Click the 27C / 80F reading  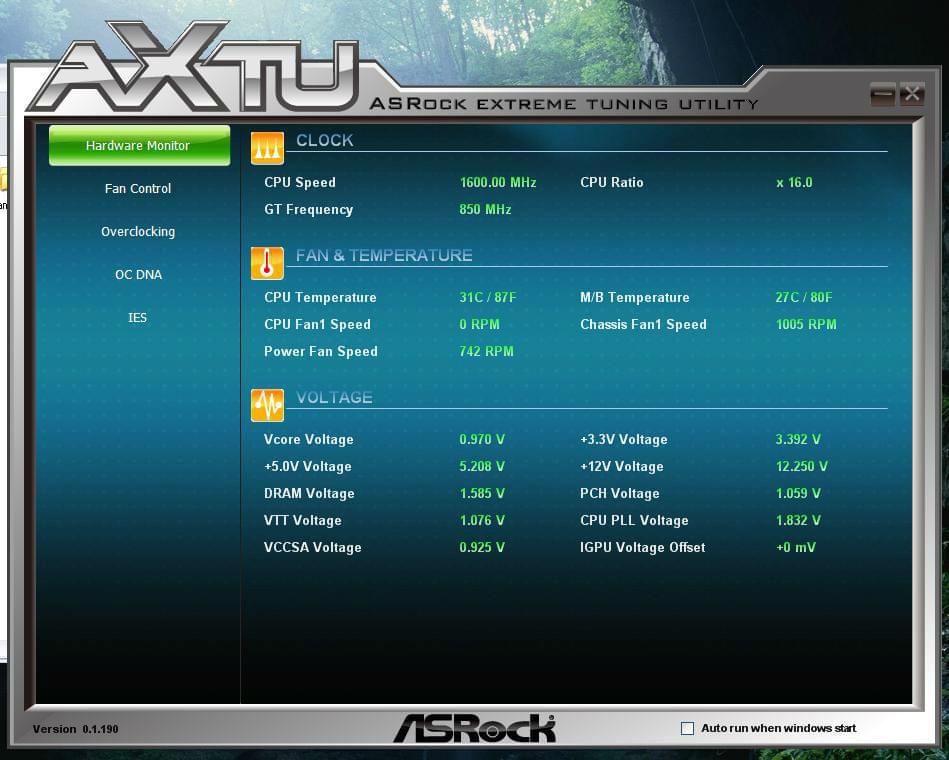tap(804, 297)
